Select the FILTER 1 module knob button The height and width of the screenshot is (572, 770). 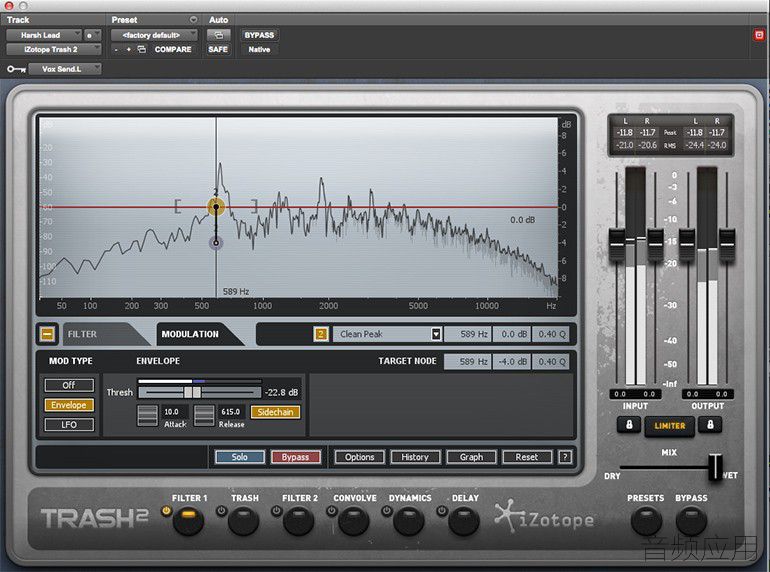point(189,520)
